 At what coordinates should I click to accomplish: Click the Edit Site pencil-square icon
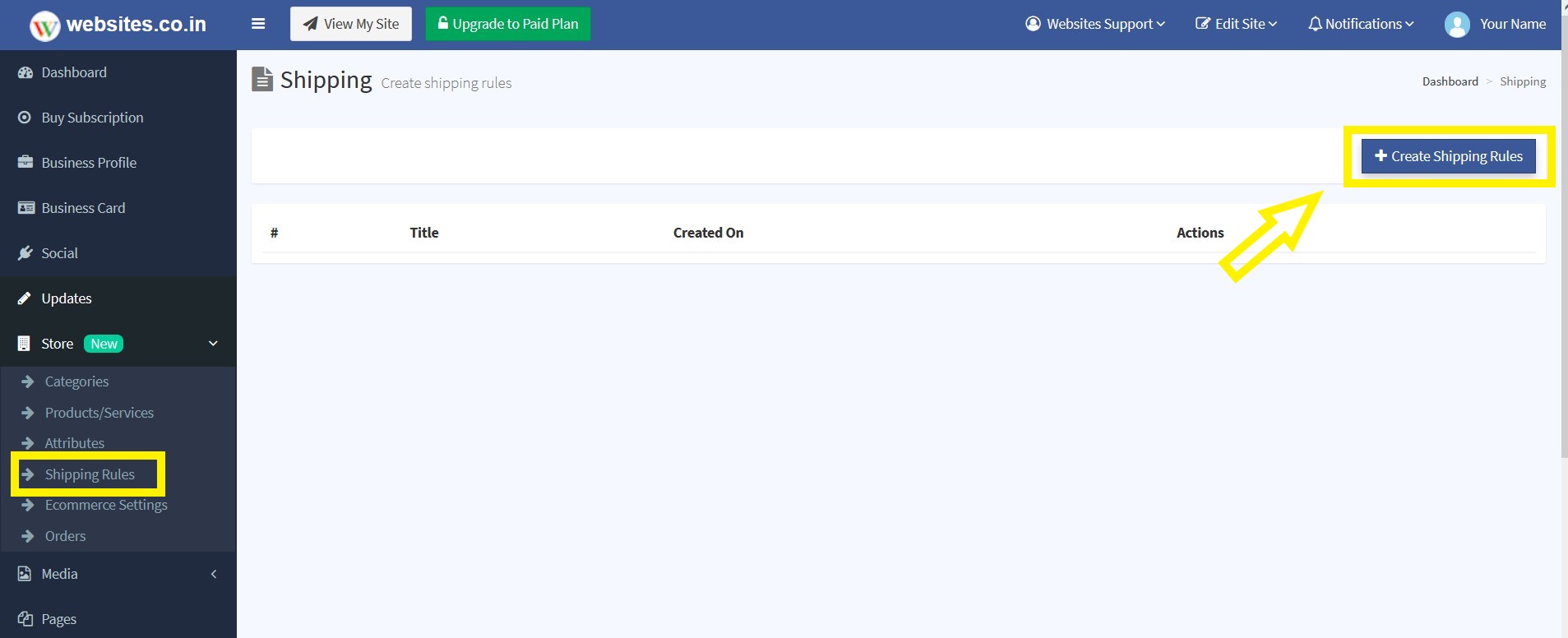click(1203, 24)
